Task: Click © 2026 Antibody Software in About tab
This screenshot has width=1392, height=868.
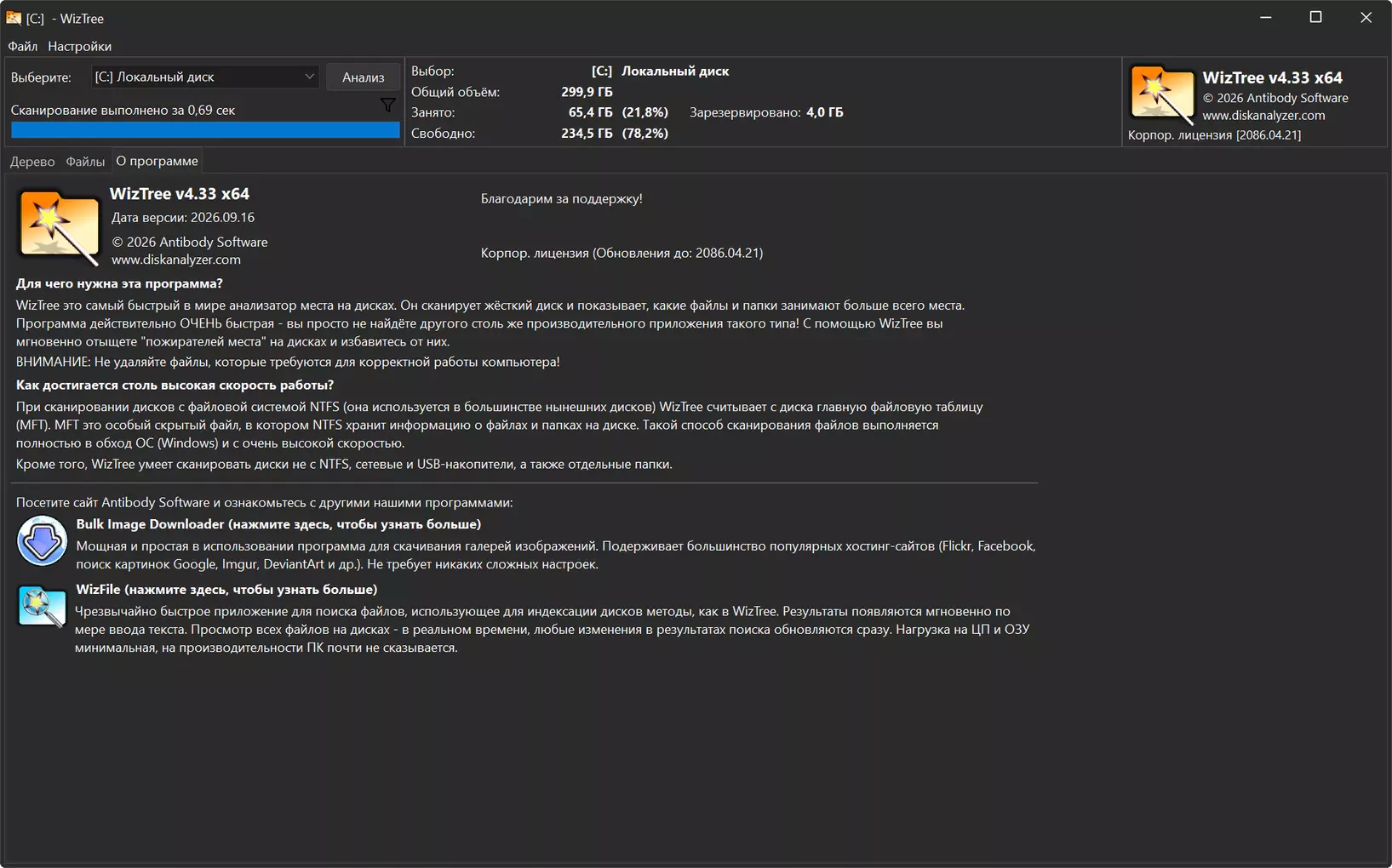Action: [x=190, y=243]
